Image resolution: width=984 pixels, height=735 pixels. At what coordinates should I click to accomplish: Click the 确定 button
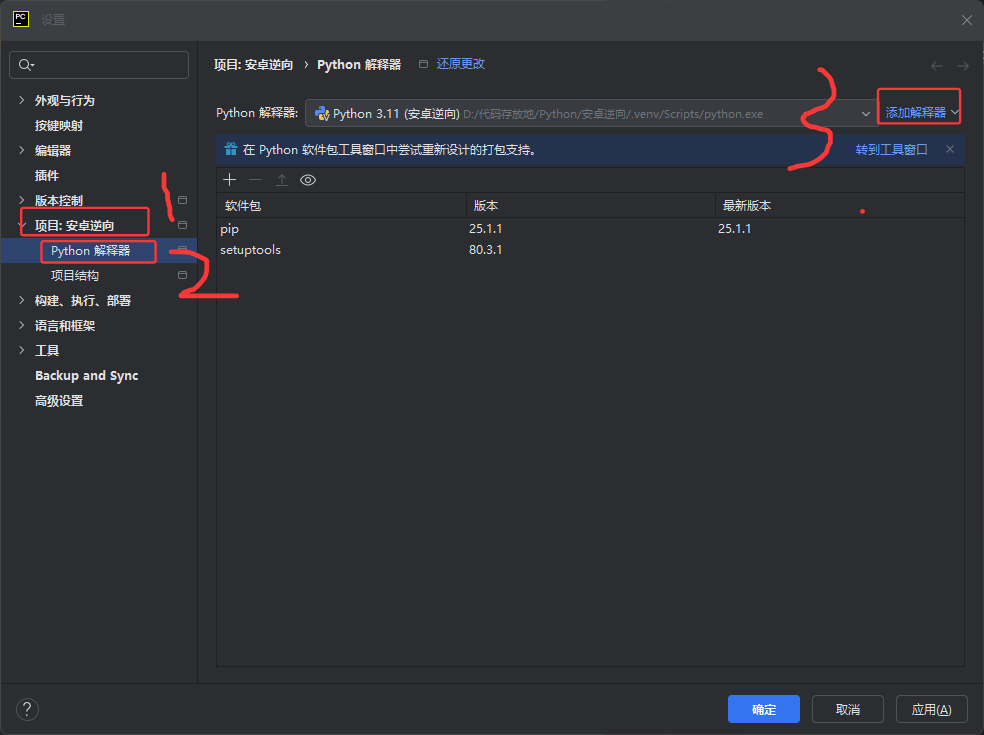click(x=764, y=709)
